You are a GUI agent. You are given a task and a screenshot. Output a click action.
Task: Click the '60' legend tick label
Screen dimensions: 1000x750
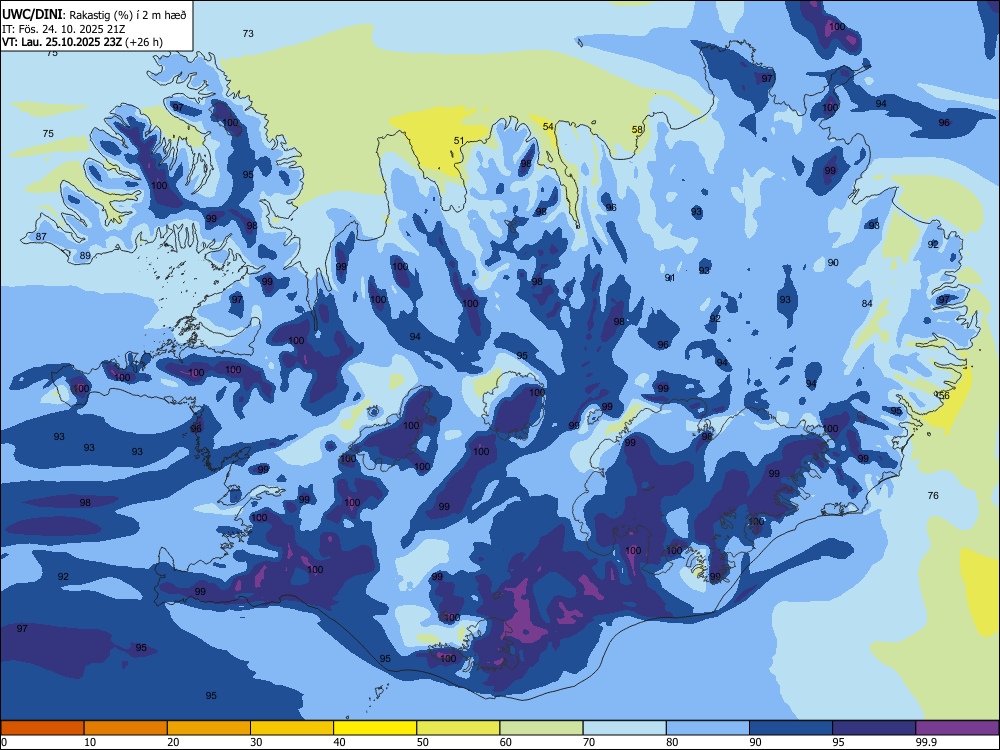click(506, 742)
